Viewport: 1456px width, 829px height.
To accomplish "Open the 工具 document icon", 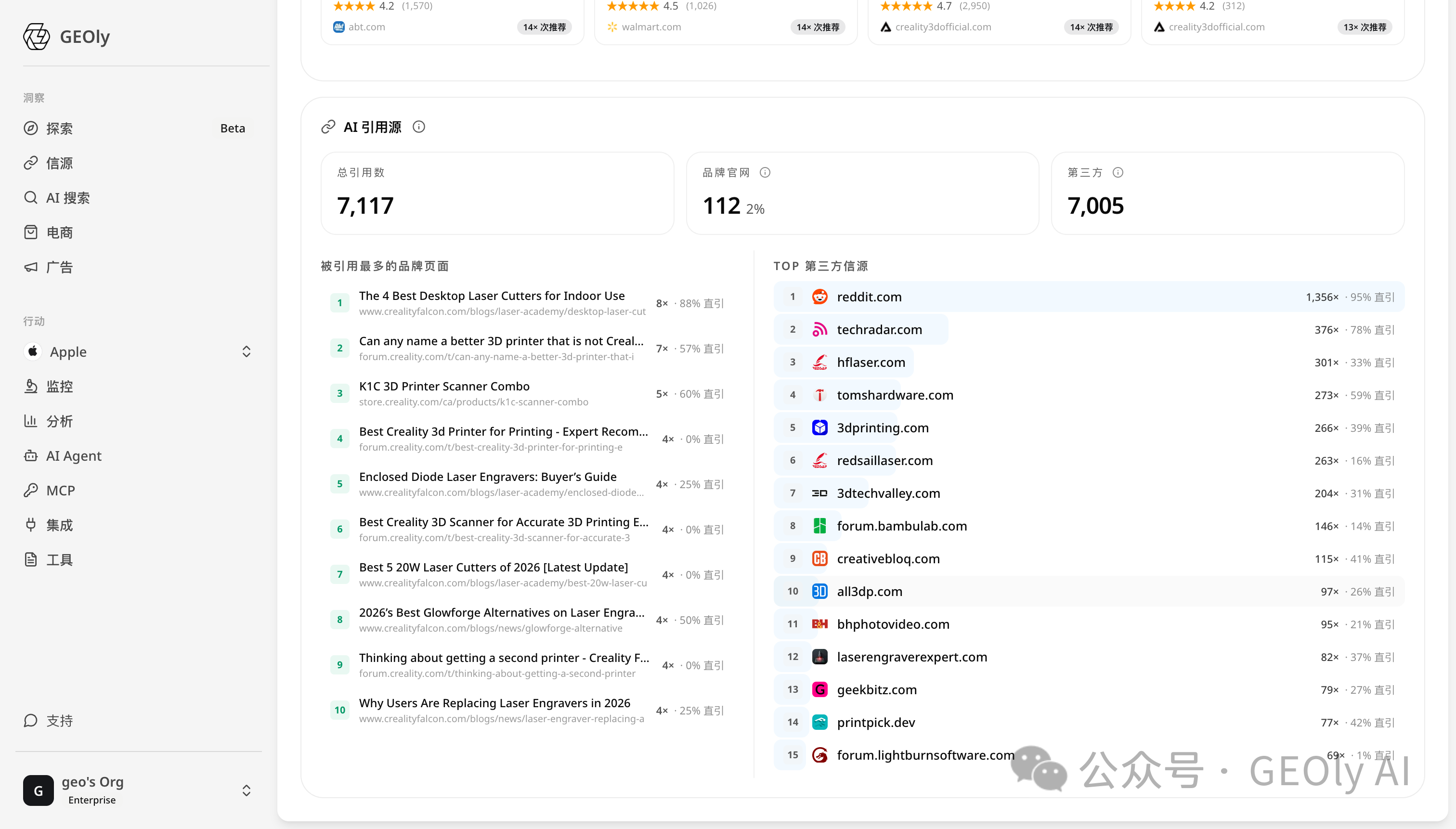I will tap(31, 560).
